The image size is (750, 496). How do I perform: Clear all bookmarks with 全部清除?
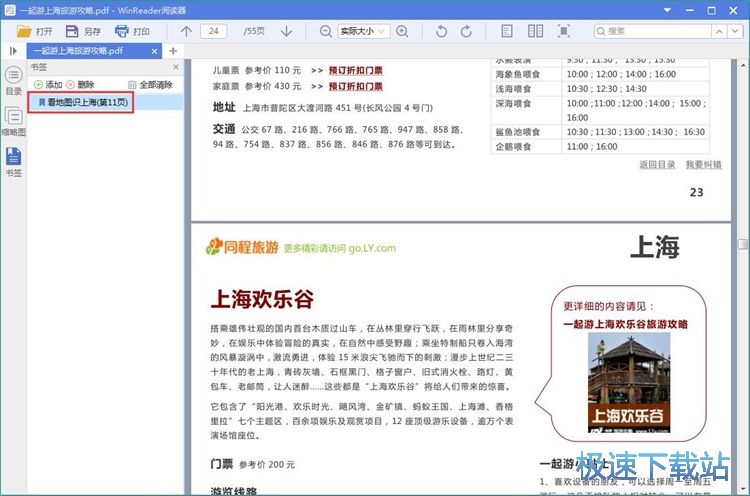150,85
